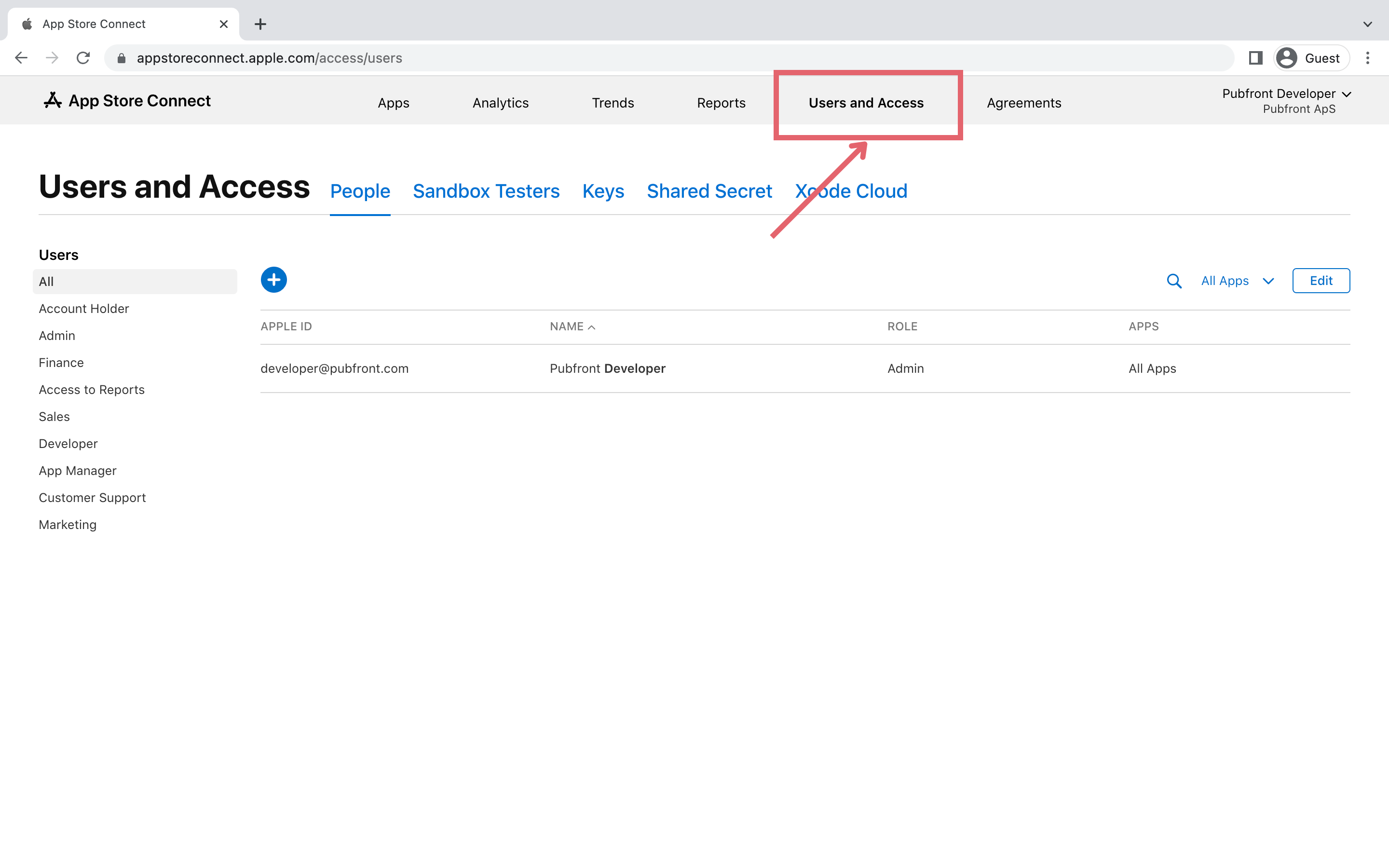
Task: Expand the Pubfront Developer account menu
Action: click(x=1287, y=100)
